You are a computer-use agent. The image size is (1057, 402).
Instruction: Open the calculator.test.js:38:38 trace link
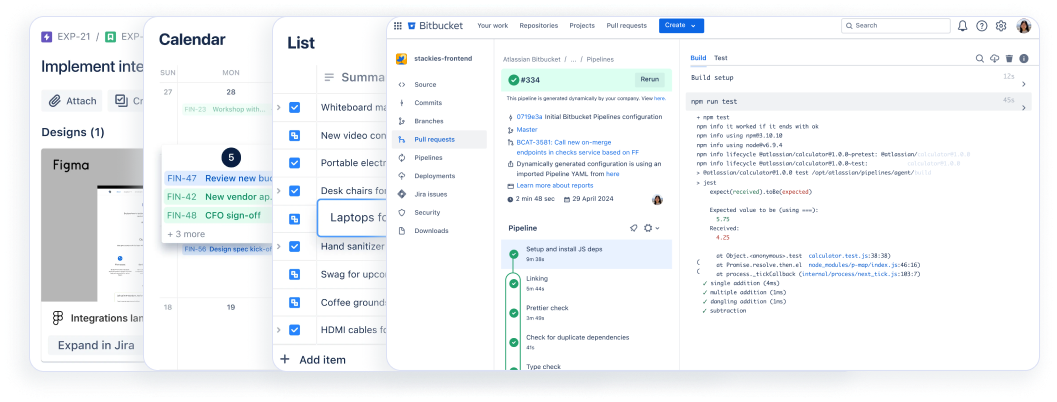849,256
